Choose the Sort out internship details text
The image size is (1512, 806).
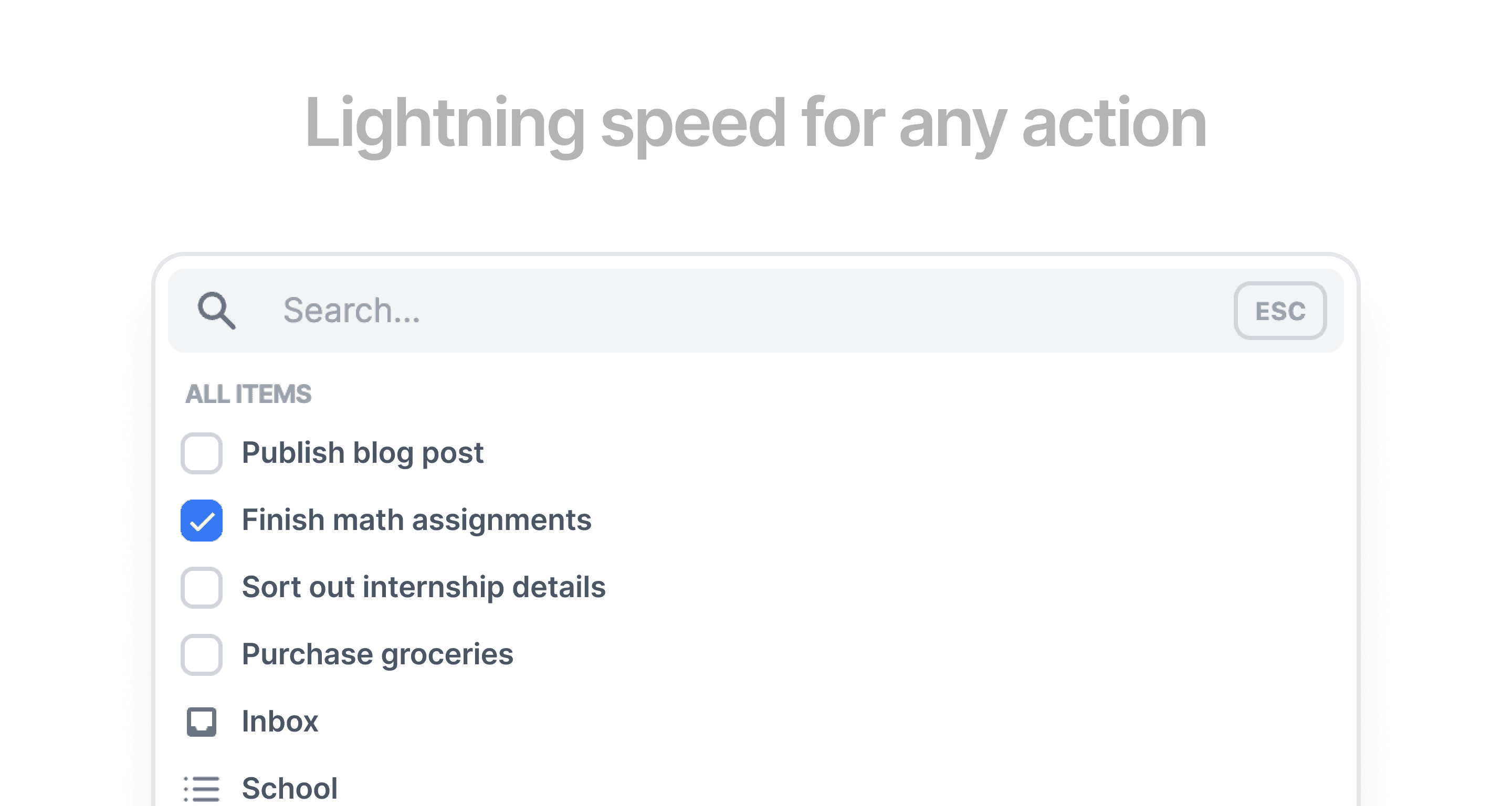coord(424,587)
